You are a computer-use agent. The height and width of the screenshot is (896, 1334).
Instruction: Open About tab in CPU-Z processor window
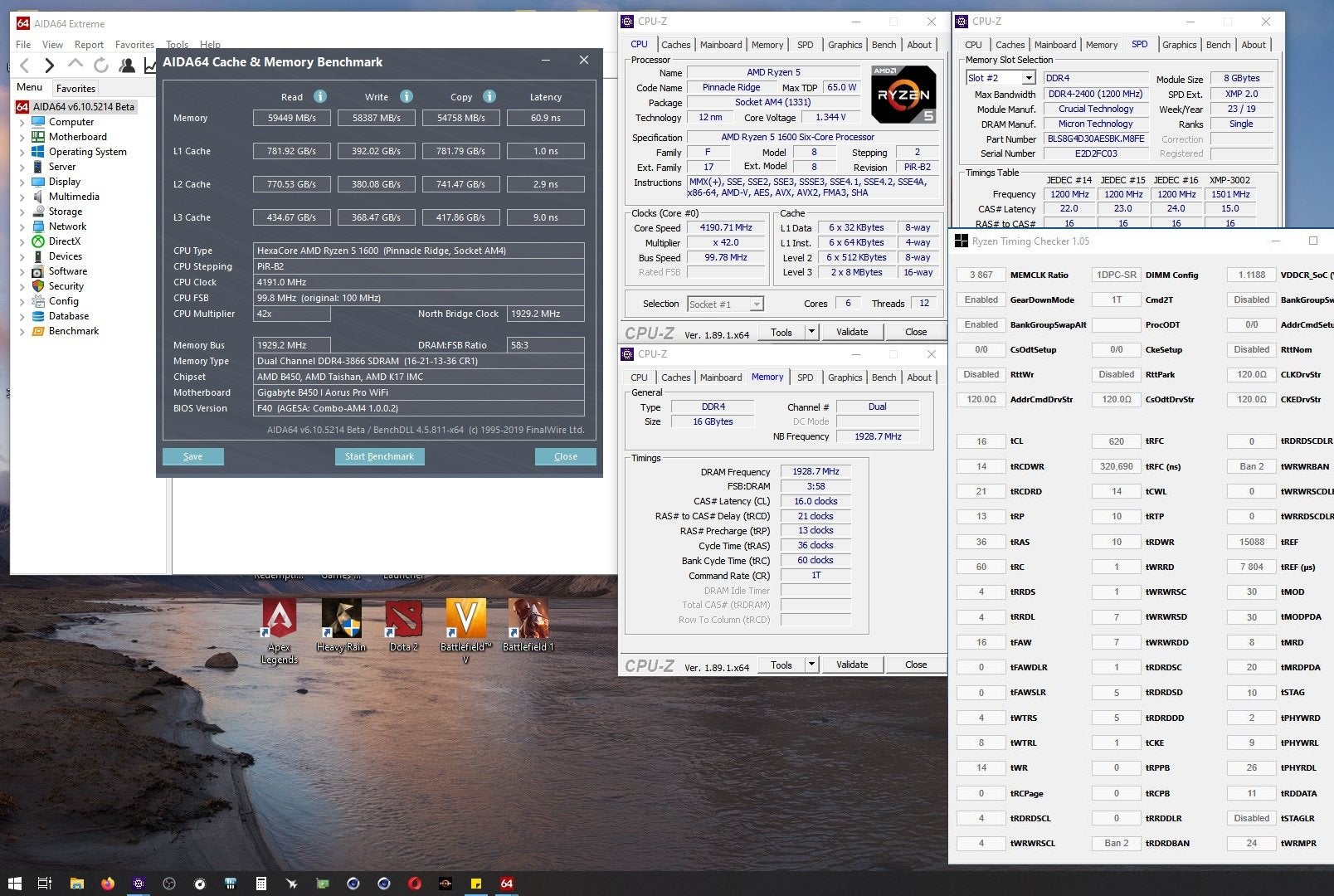tap(918, 45)
